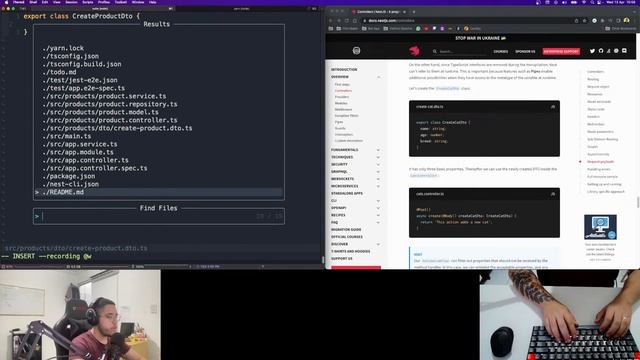Select ./src/main.ts in Results
Screen dimensions: 640x360
pos(67,136)
